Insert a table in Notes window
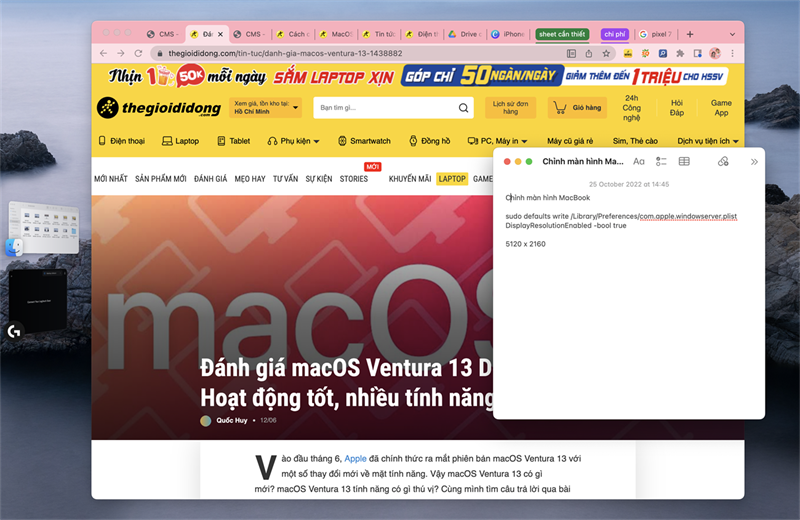 684,161
